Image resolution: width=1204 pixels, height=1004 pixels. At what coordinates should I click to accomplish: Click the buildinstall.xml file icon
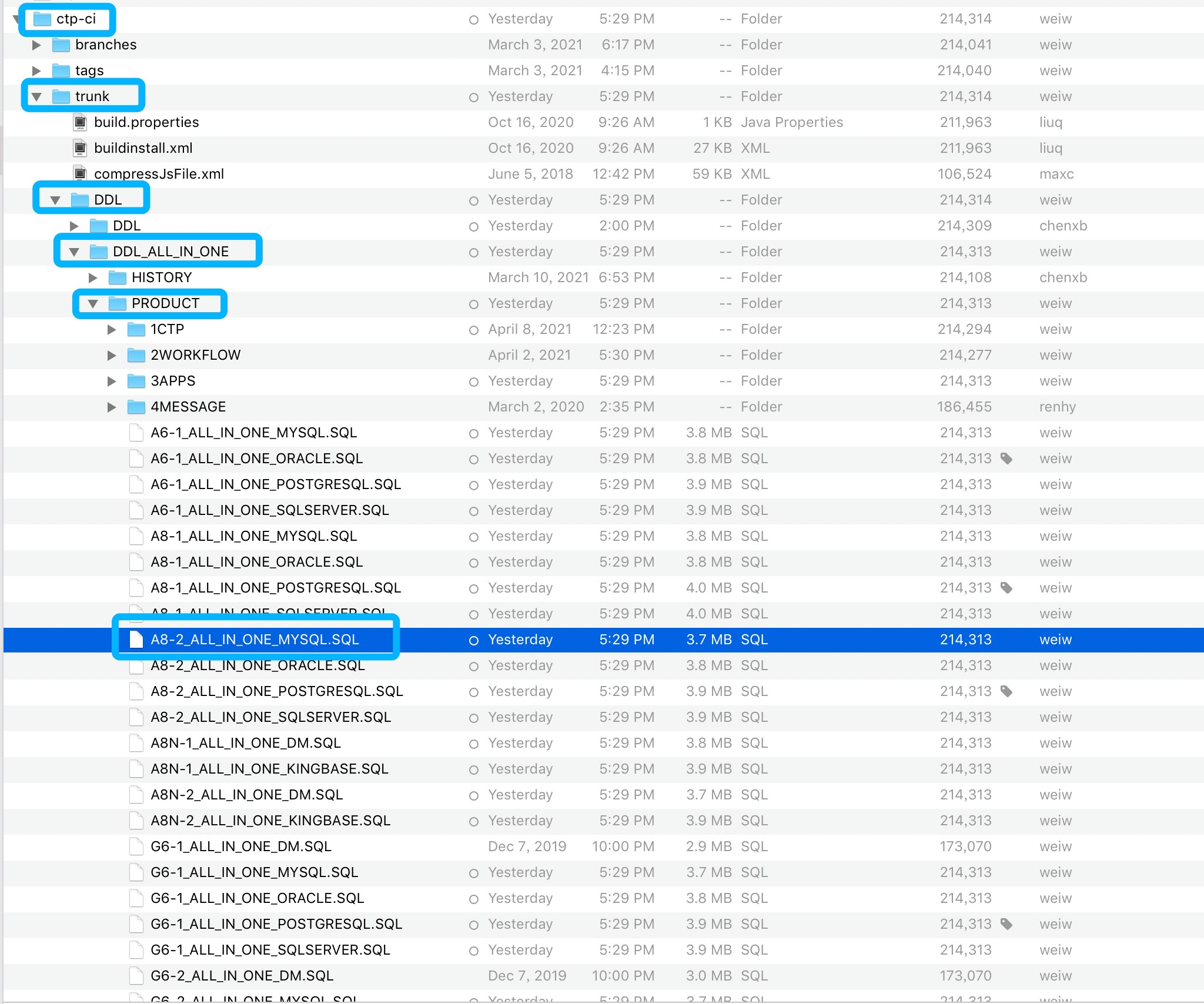point(81,148)
